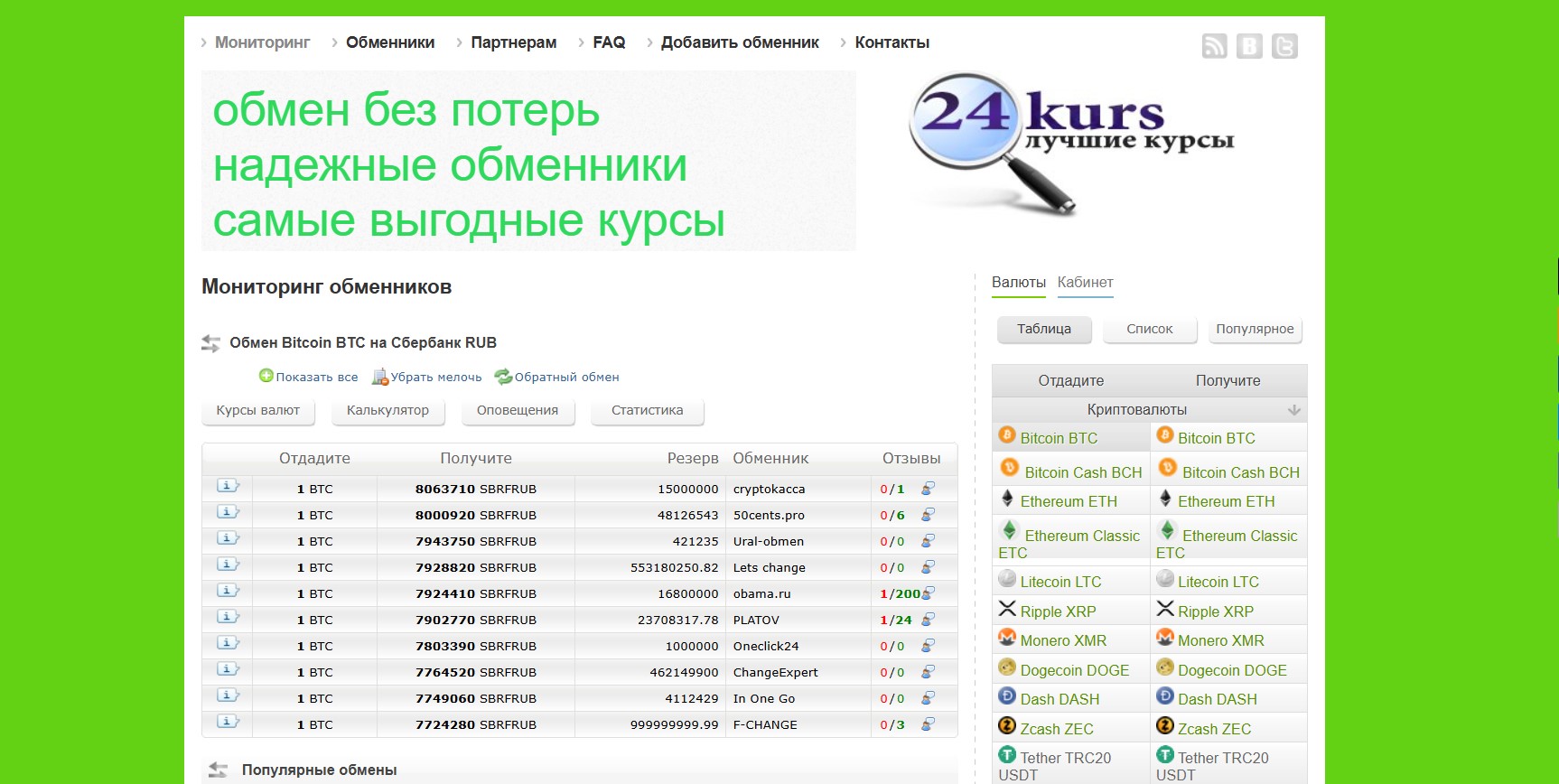Image resolution: width=1559 pixels, height=784 pixels.
Task: Click review icon in 50cents.pro row
Action: point(928,514)
